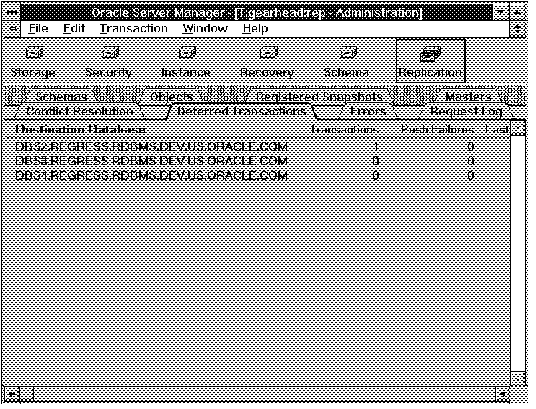Viewport: 536px width, 409px height.
Task: Switch to the Registered Snapshots tab
Action: (x=319, y=97)
